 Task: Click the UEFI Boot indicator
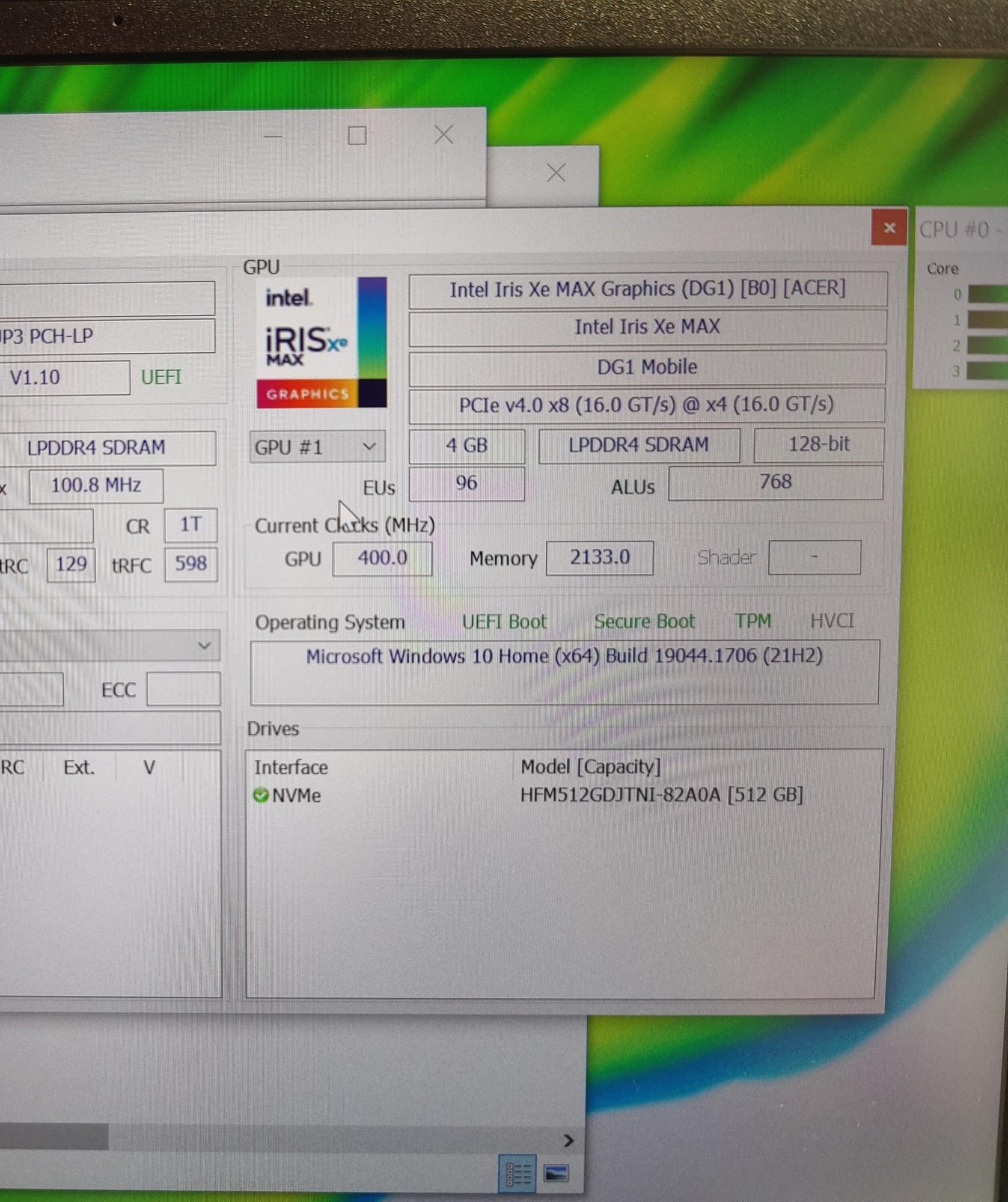tap(504, 621)
